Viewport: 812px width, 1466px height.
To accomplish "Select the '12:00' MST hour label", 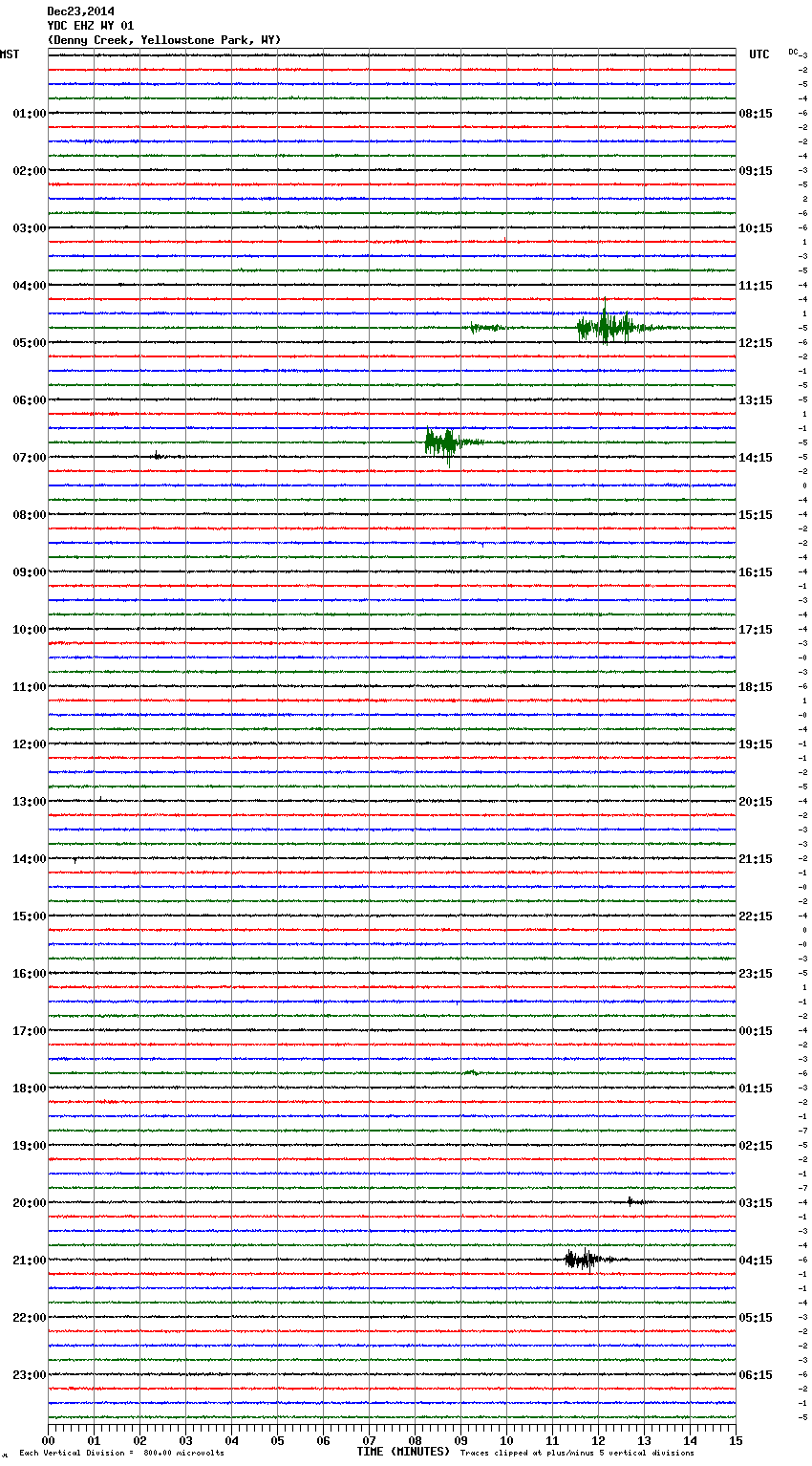I will click(x=30, y=744).
